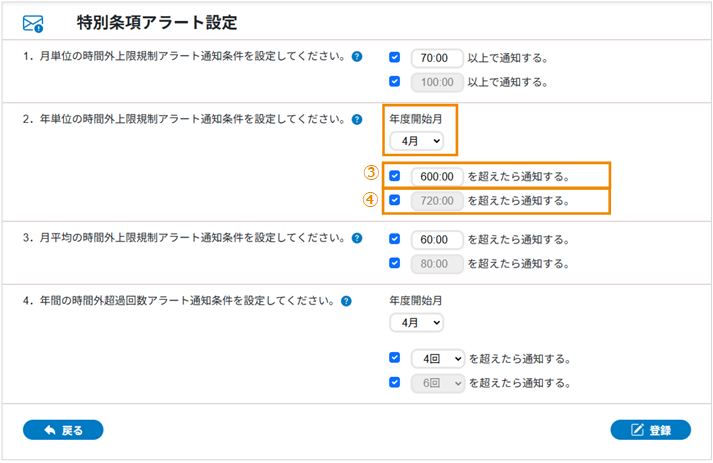This screenshot has height=463, width=713.
Task: Toggle the 100:00 monthly alert checkbox
Action: pyautogui.click(x=395, y=81)
